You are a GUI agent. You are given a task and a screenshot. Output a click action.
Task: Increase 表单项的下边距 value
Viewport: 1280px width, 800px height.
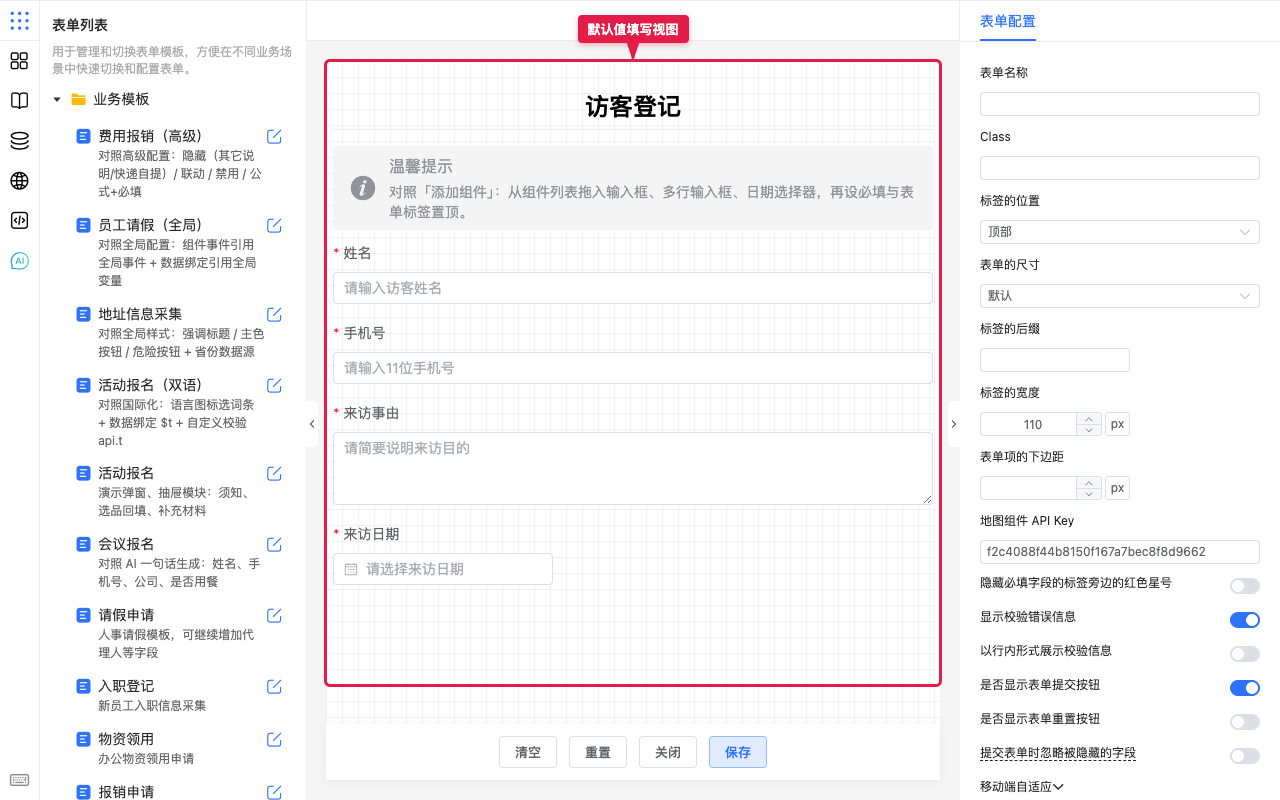[x=1089, y=483]
